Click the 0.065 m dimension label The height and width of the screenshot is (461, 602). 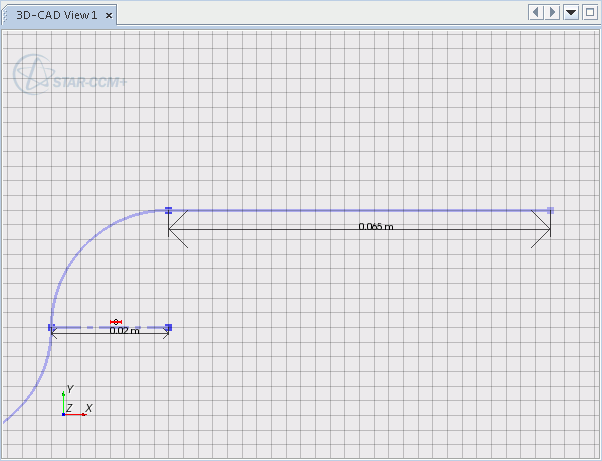click(376, 227)
